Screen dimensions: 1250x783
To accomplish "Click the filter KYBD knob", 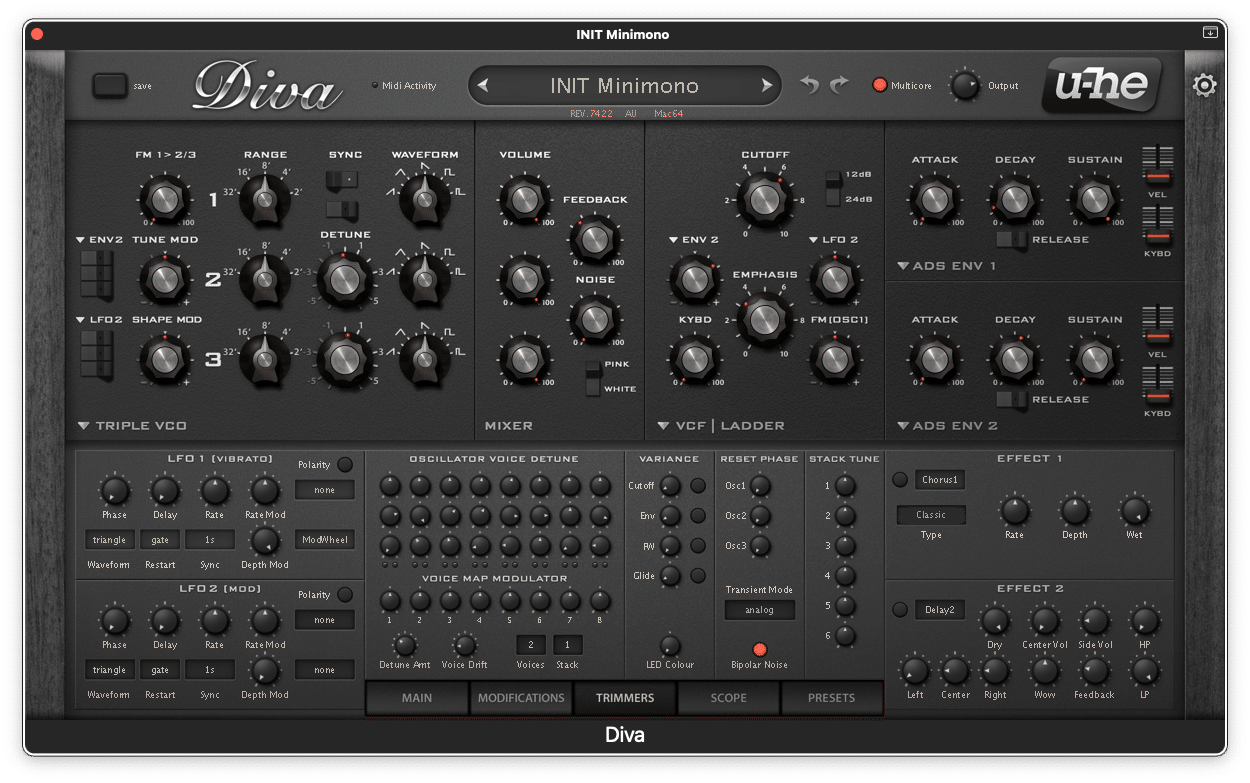I will [x=694, y=358].
